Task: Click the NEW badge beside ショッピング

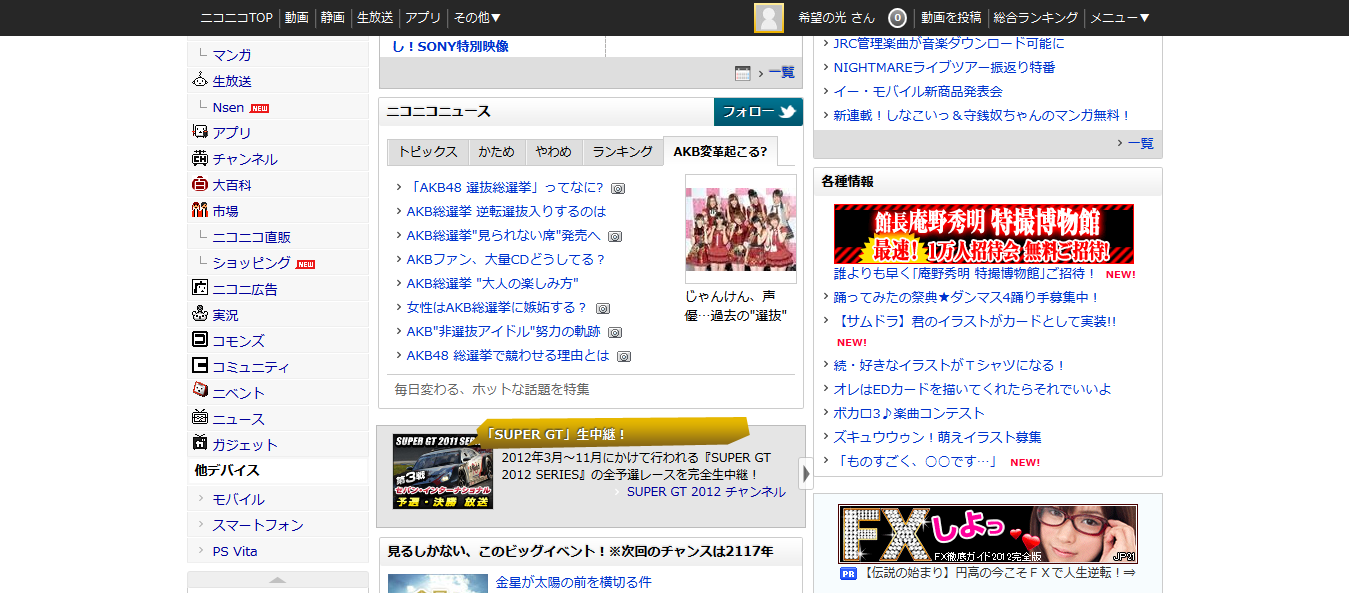Action: tap(305, 264)
